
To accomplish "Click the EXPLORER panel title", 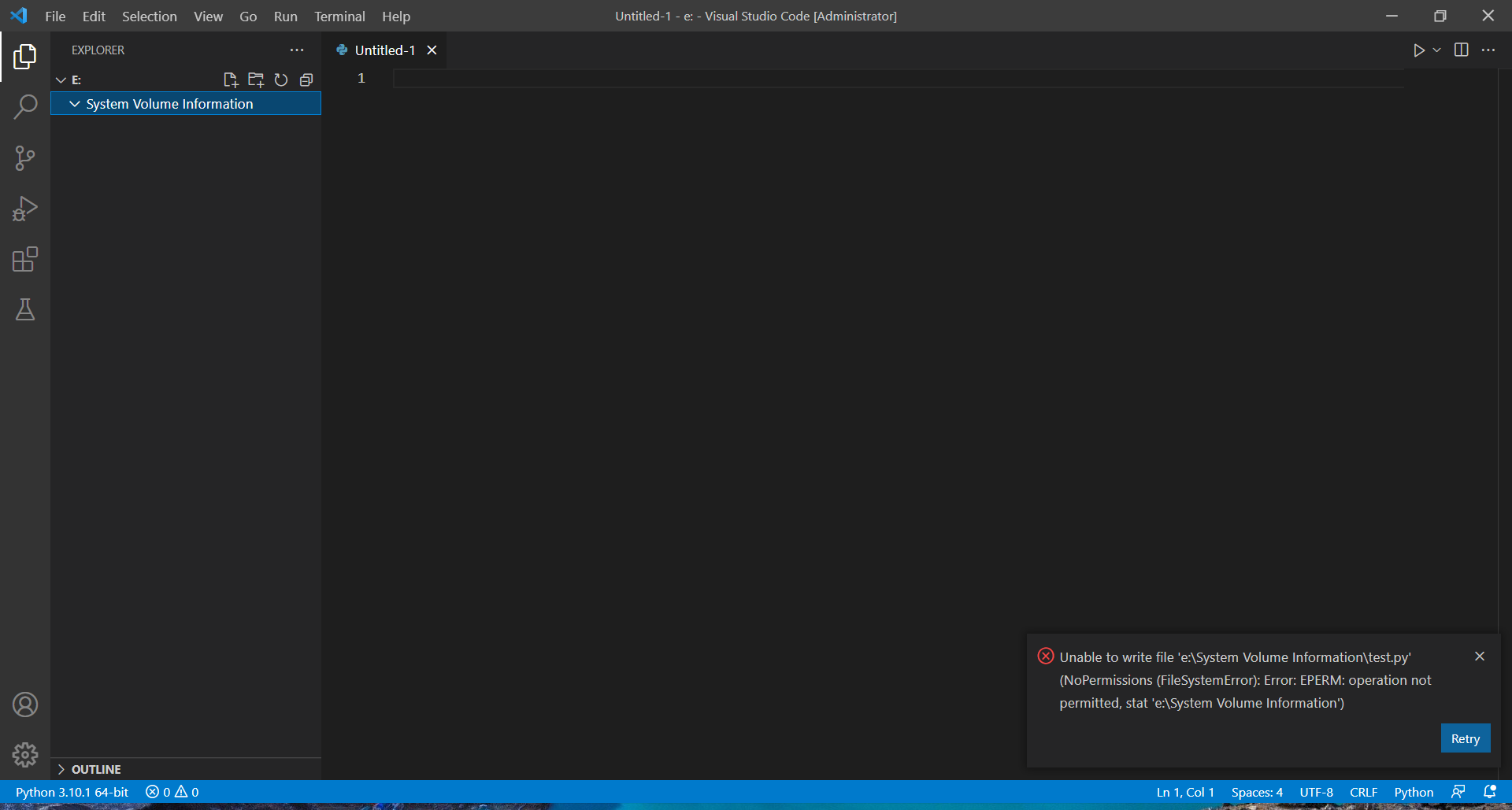I will click(x=98, y=50).
